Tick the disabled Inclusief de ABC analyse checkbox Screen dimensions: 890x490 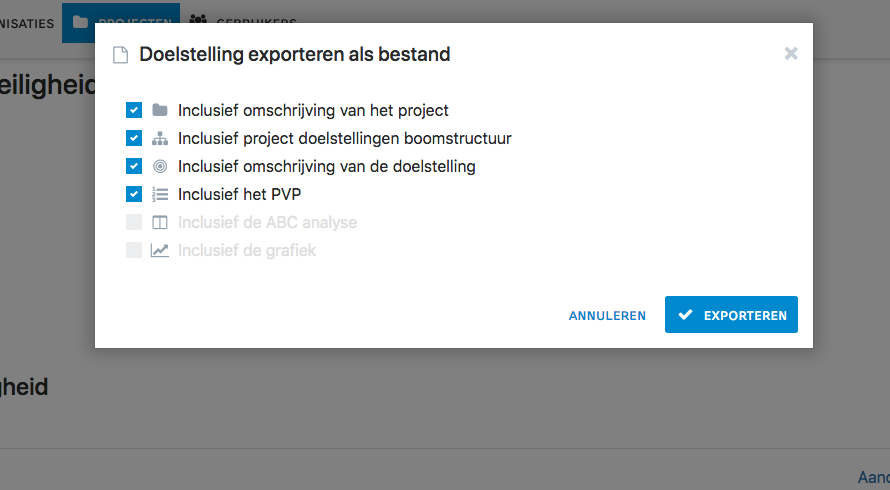click(134, 222)
